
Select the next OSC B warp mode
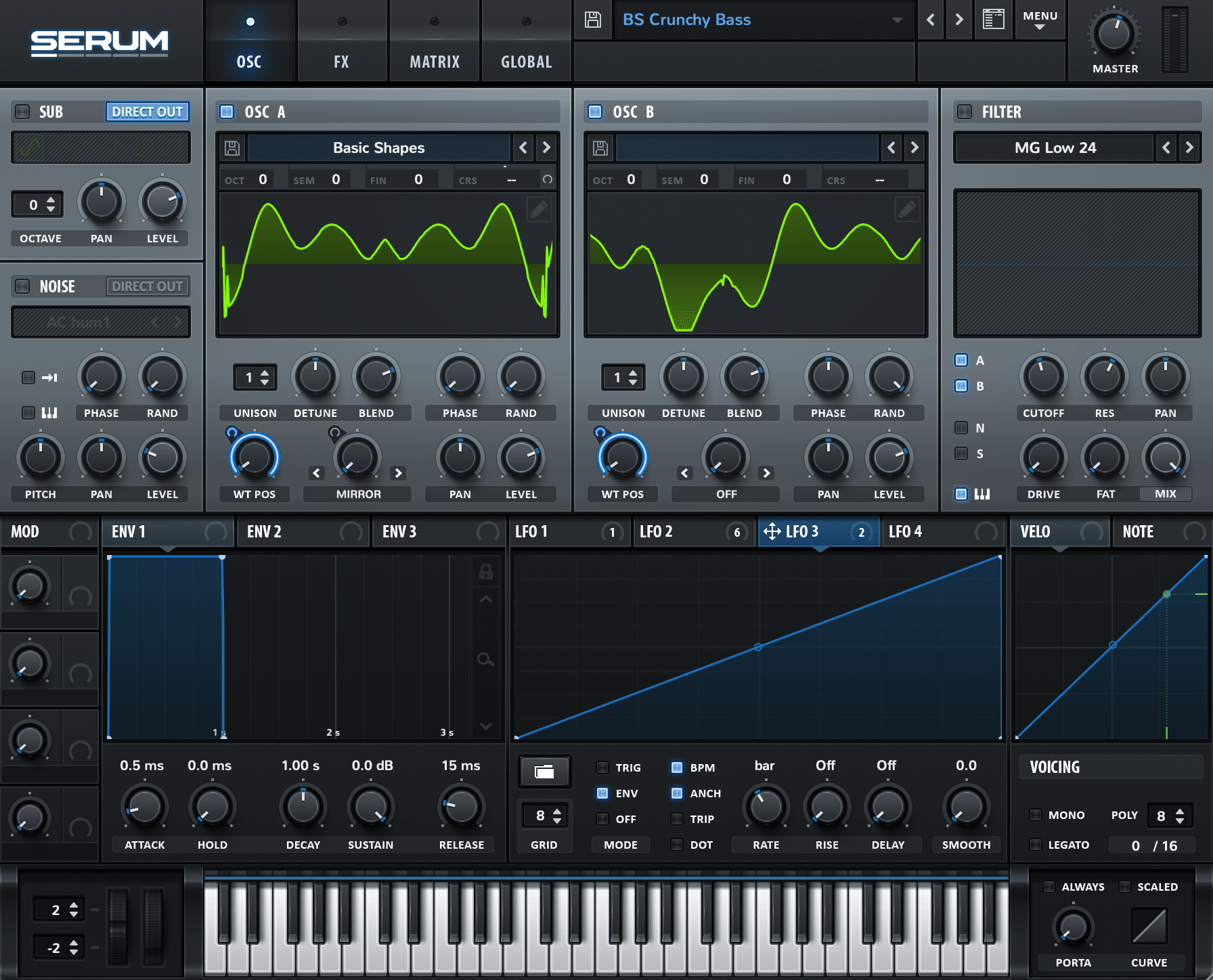pos(766,473)
